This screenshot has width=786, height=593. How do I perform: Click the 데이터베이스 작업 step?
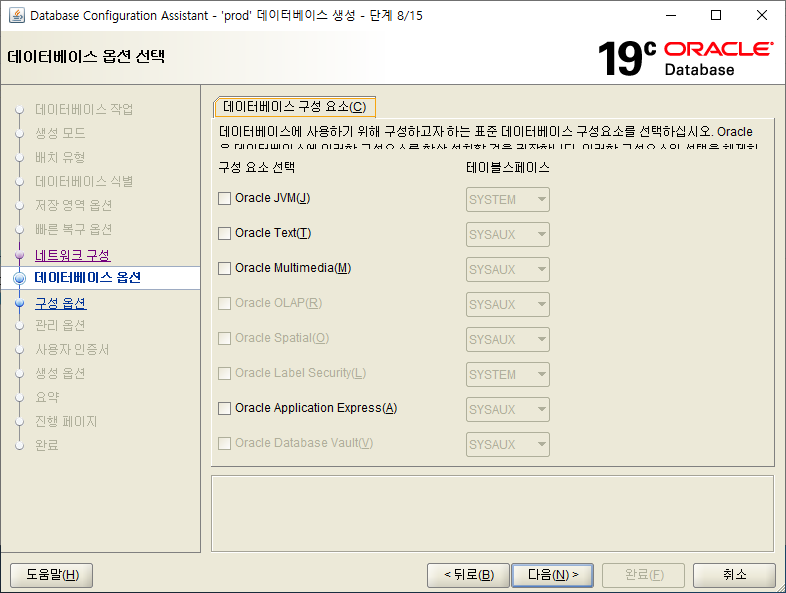84,109
